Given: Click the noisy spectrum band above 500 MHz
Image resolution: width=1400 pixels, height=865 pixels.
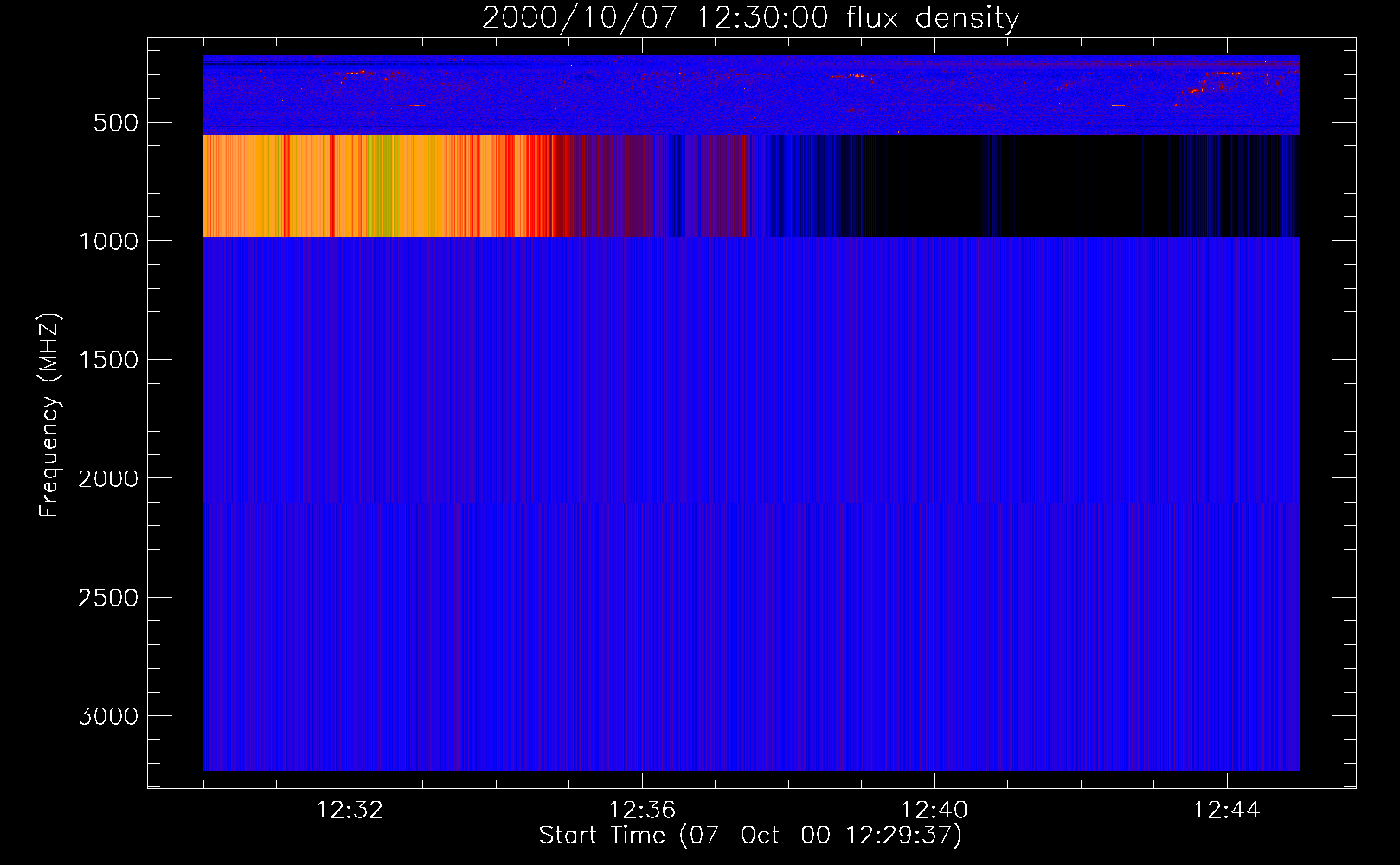Looking at the screenshot, I should (x=751, y=95).
